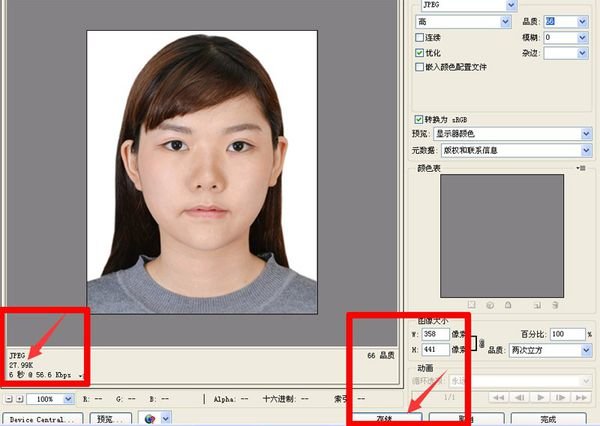Image resolution: width=600 pixels, height=426 pixels.
Task: Open the 颜色表 panel options menu icon
Action: pos(581,168)
